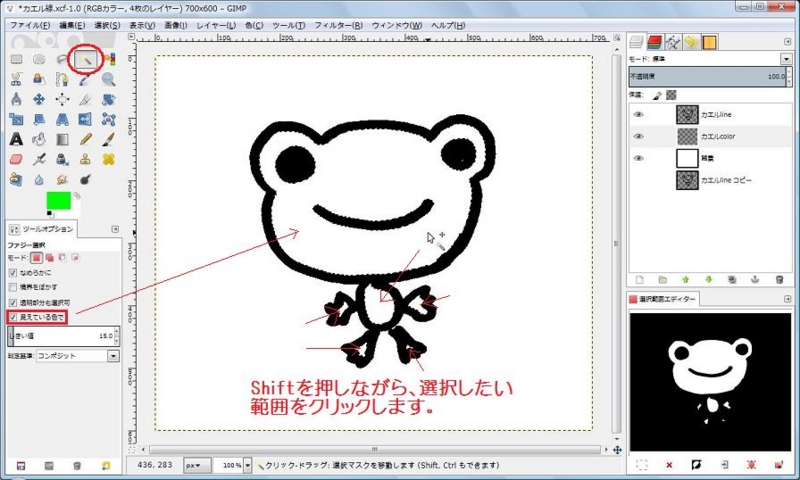Select the Alignment tool
This screenshot has height=480, width=800.
coord(62,99)
